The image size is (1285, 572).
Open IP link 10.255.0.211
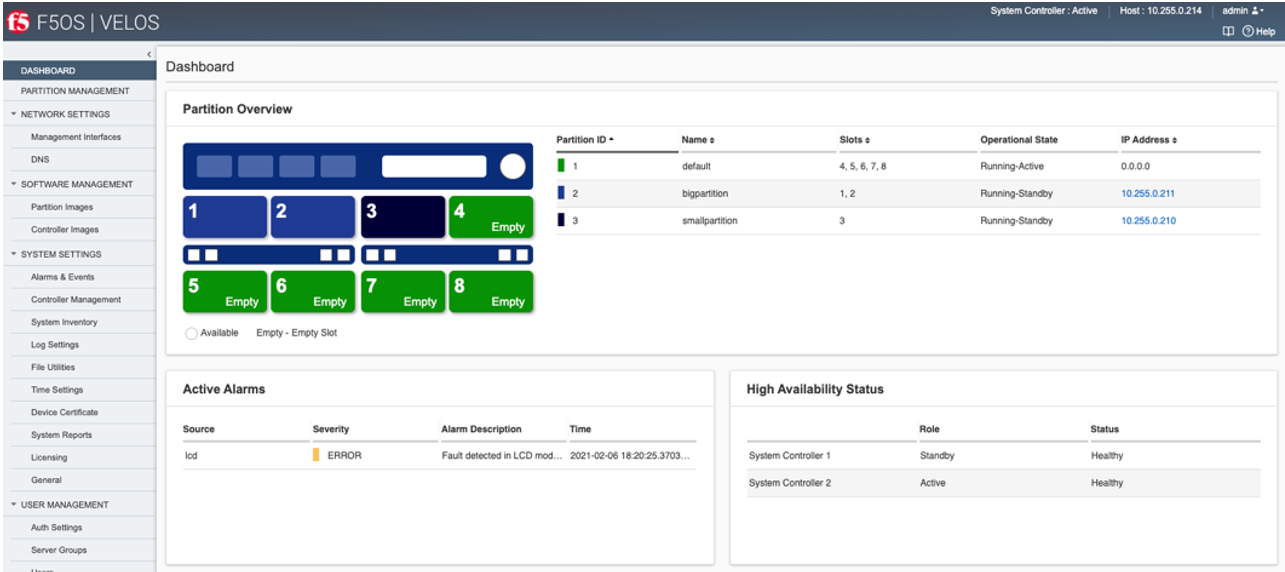1148,193
